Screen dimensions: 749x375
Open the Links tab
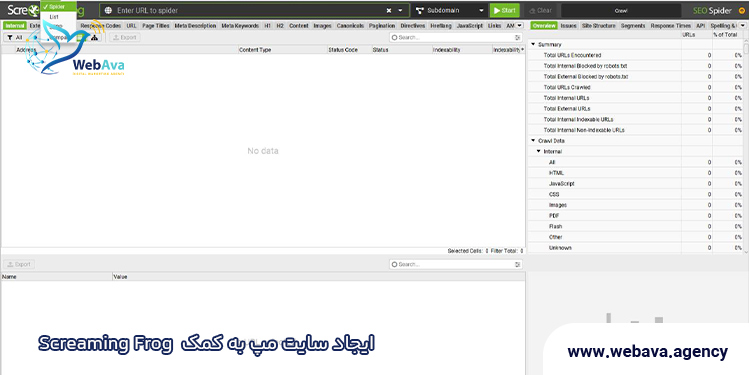click(495, 26)
